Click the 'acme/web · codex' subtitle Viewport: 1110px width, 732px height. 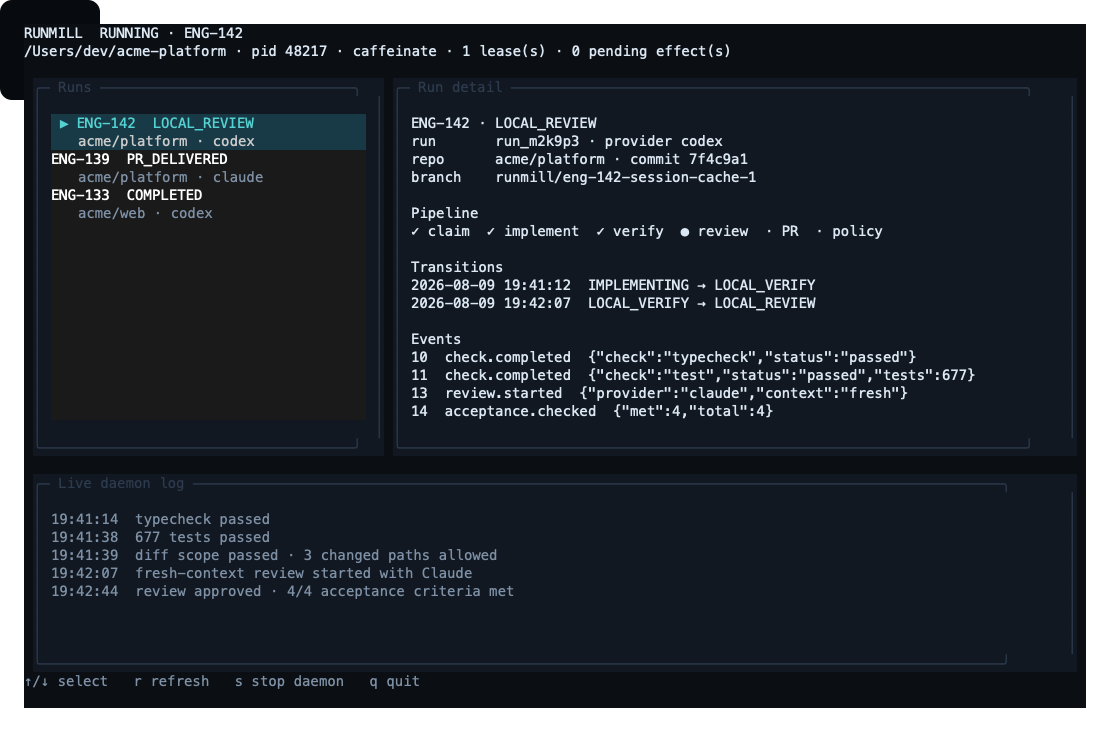coord(145,213)
